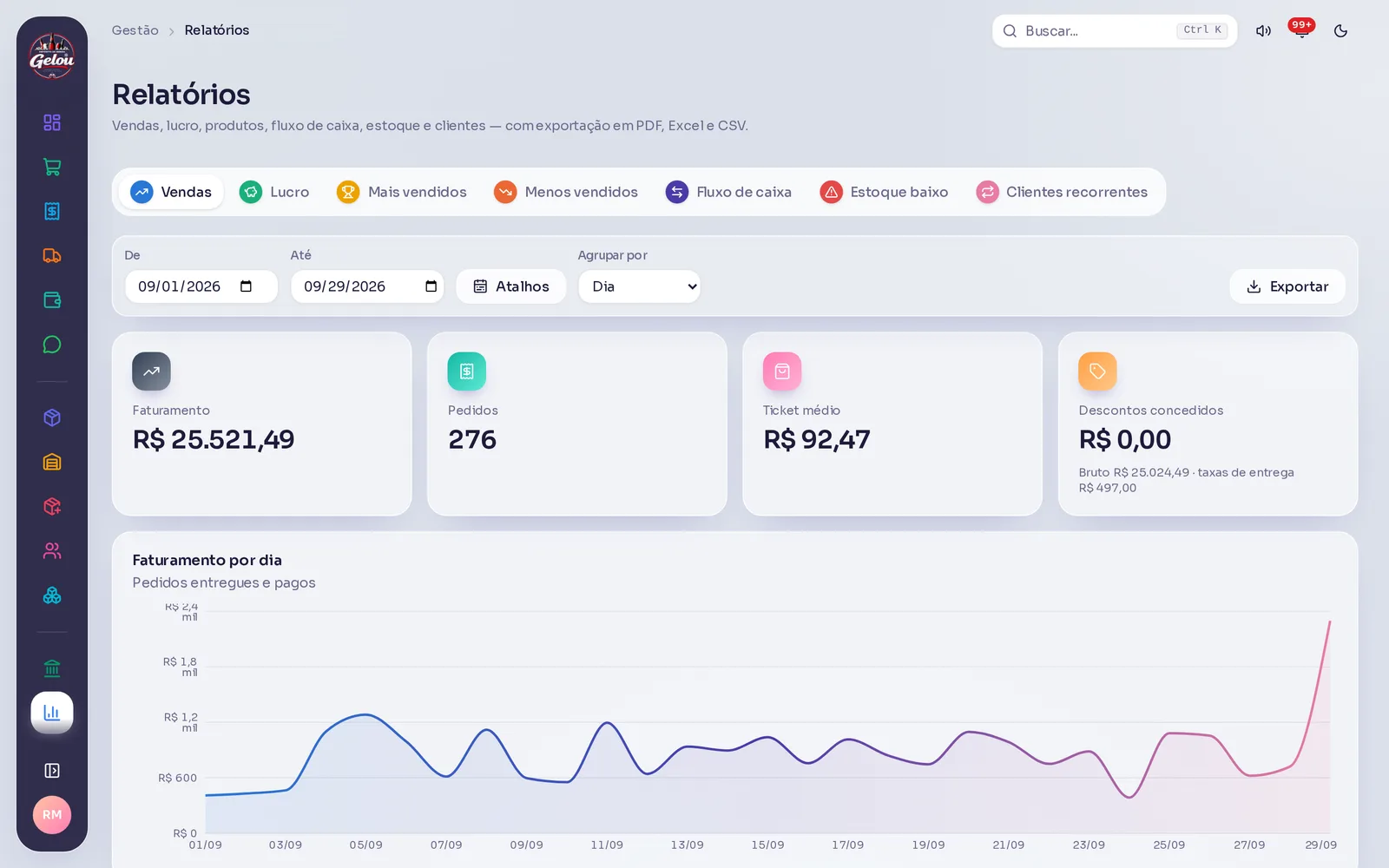
Task: Open the Até date calendar picker
Action: [431, 286]
